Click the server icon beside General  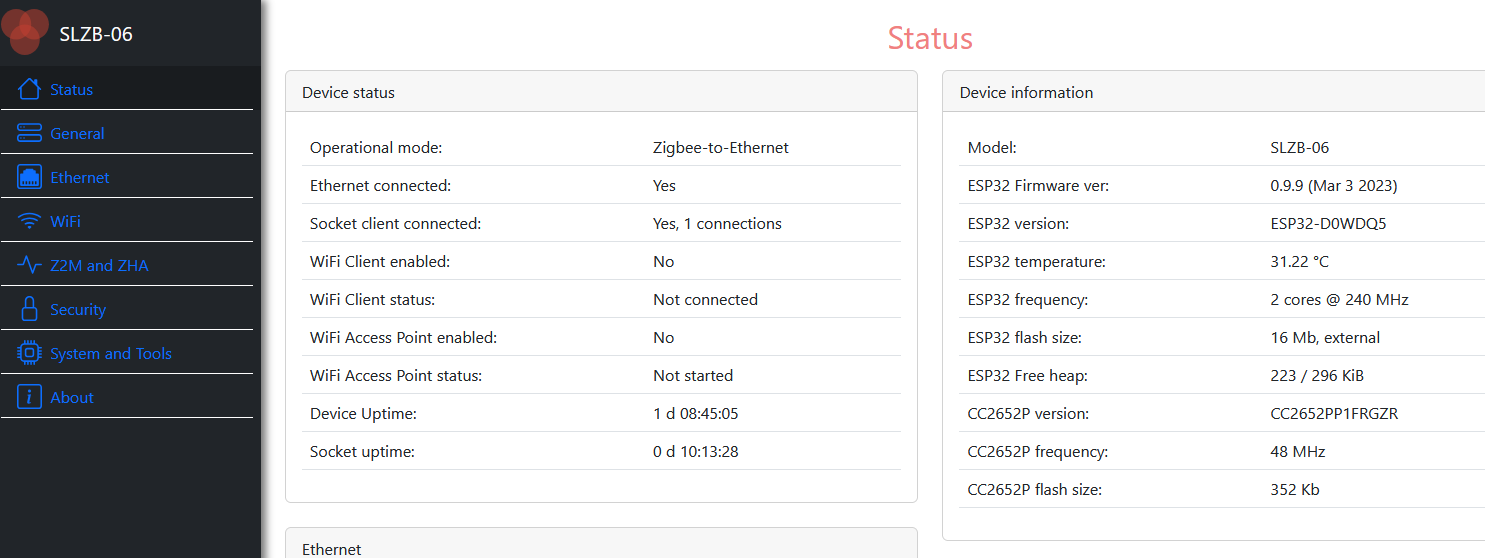click(x=30, y=133)
